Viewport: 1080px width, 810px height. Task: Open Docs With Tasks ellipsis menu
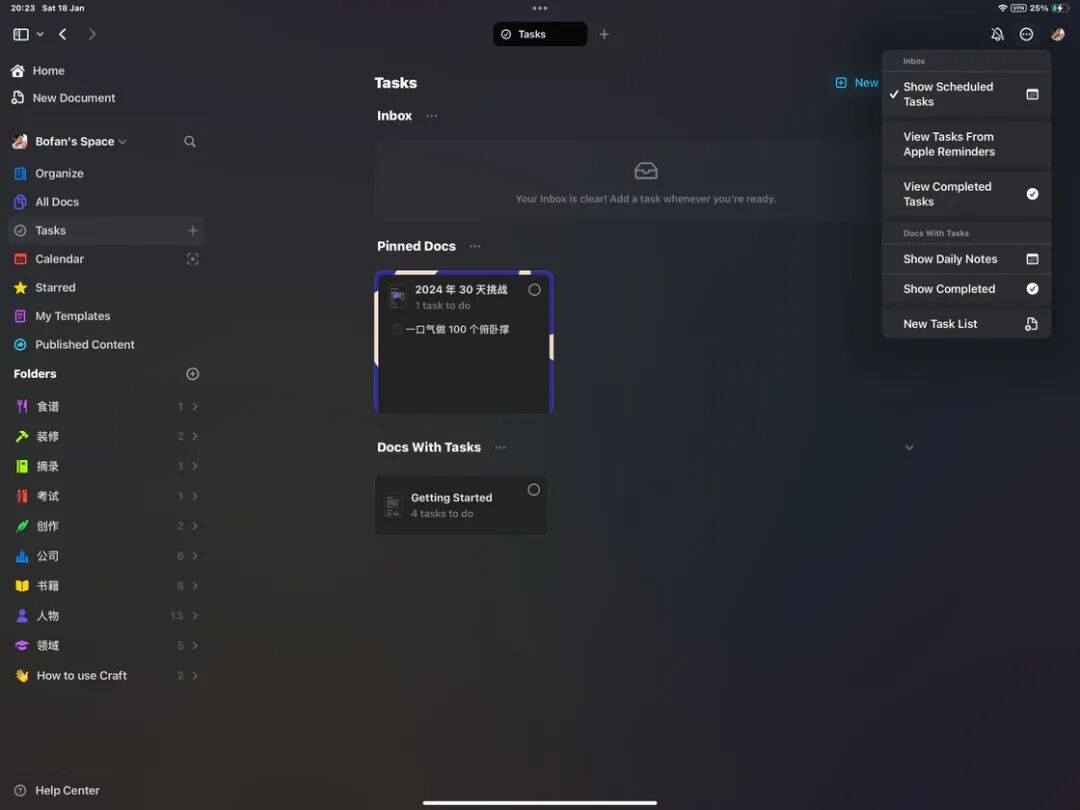tap(500, 448)
